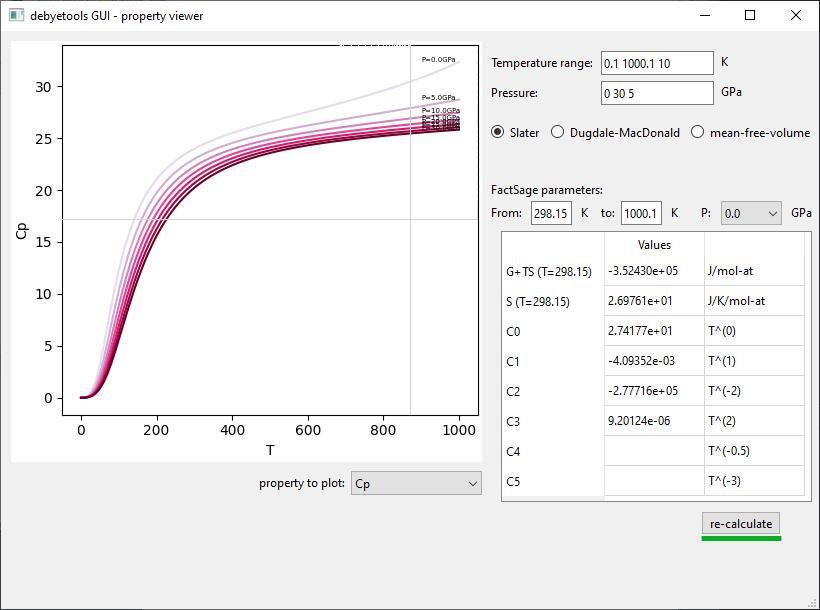Select the C4 empty value cell
Image resolution: width=820 pixels, height=610 pixels.
point(654,451)
